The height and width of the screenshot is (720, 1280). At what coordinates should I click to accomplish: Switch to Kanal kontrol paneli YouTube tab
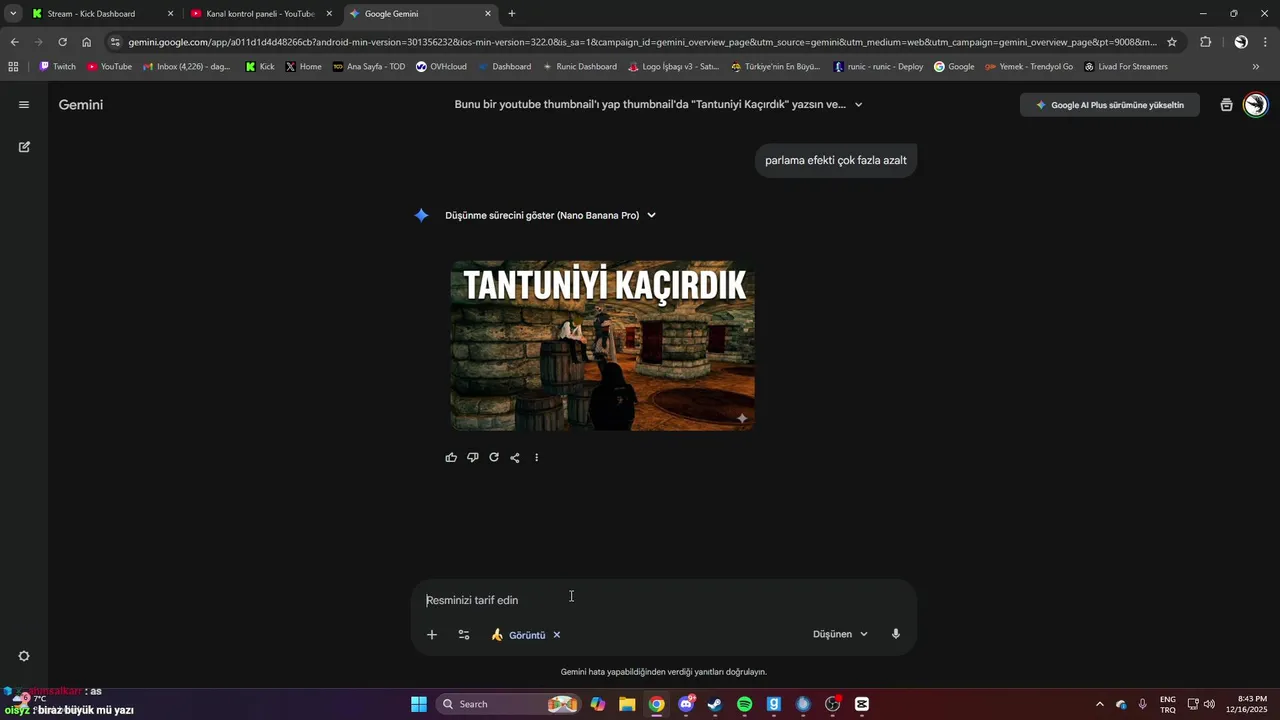(262, 14)
